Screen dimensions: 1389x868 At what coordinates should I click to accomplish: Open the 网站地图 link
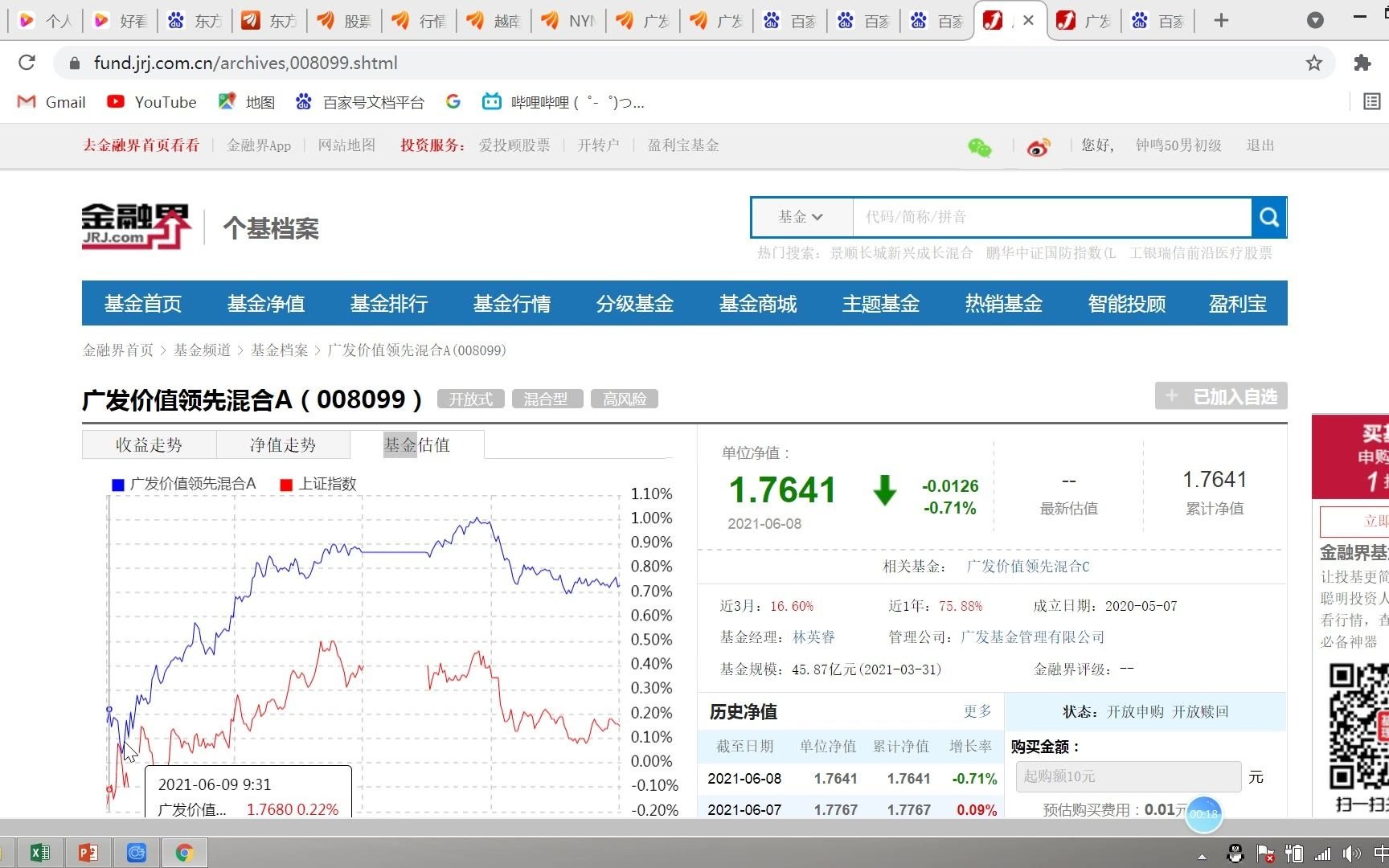[346, 145]
